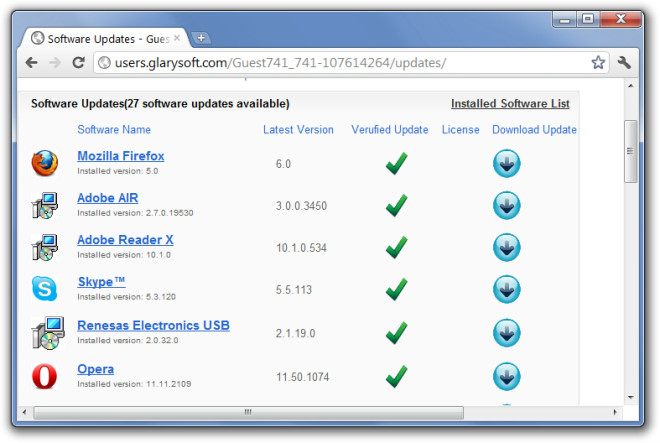Image resolution: width=660 pixels, height=443 pixels.
Task: Open the Chrome wrench menu
Action: click(625, 62)
